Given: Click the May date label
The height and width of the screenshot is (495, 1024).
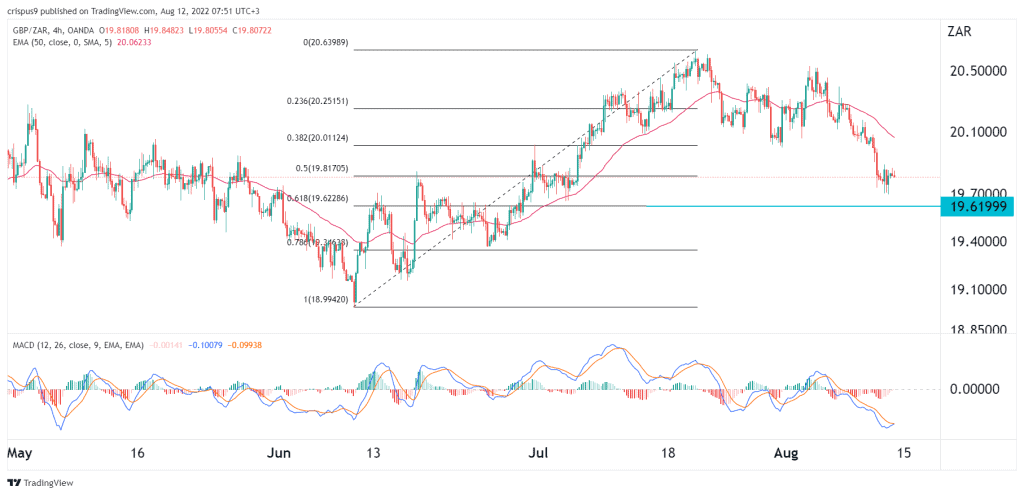Looking at the screenshot, I should coord(18,452).
